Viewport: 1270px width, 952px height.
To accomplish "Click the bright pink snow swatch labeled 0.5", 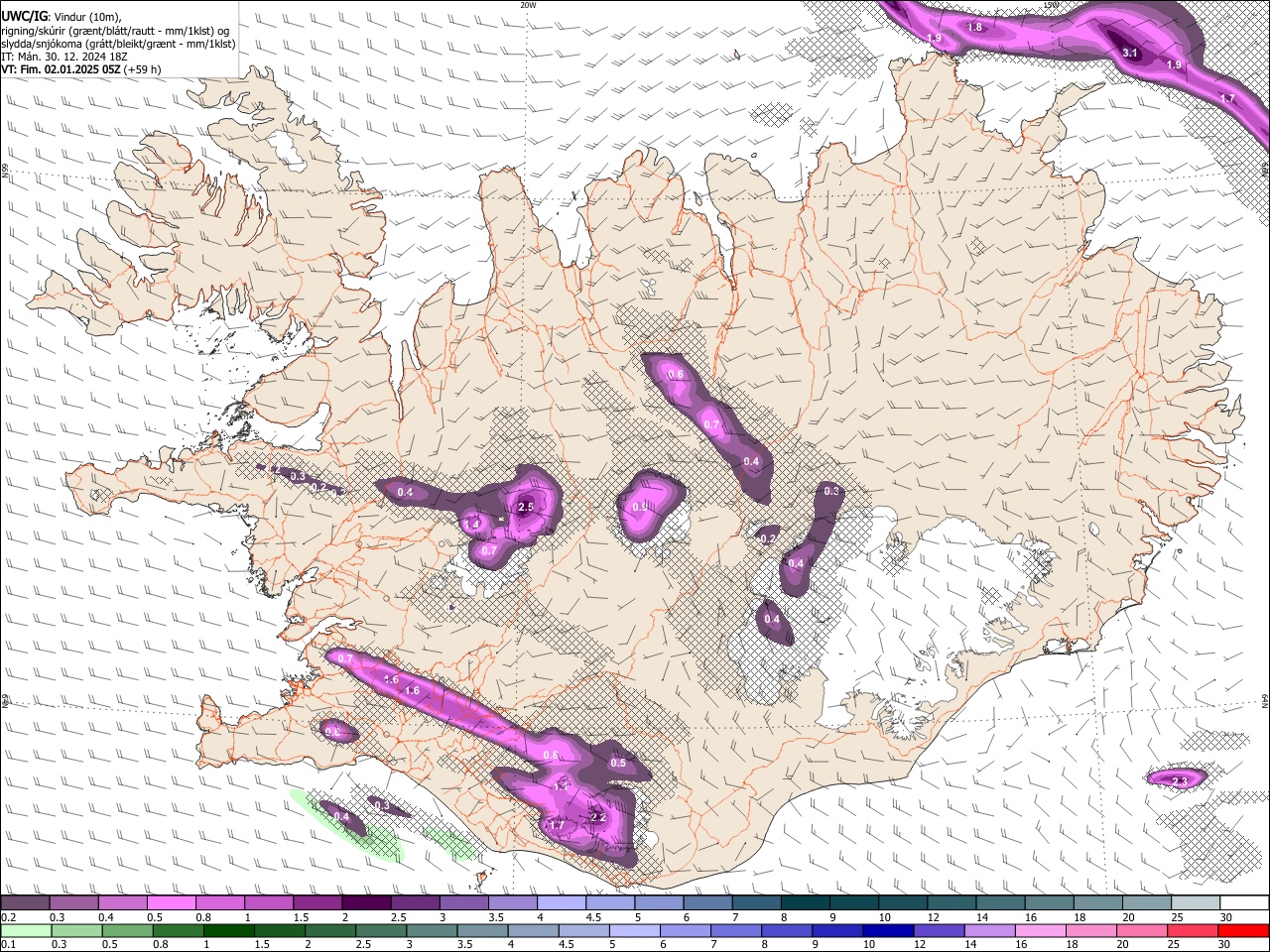I will [x=171, y=903].
